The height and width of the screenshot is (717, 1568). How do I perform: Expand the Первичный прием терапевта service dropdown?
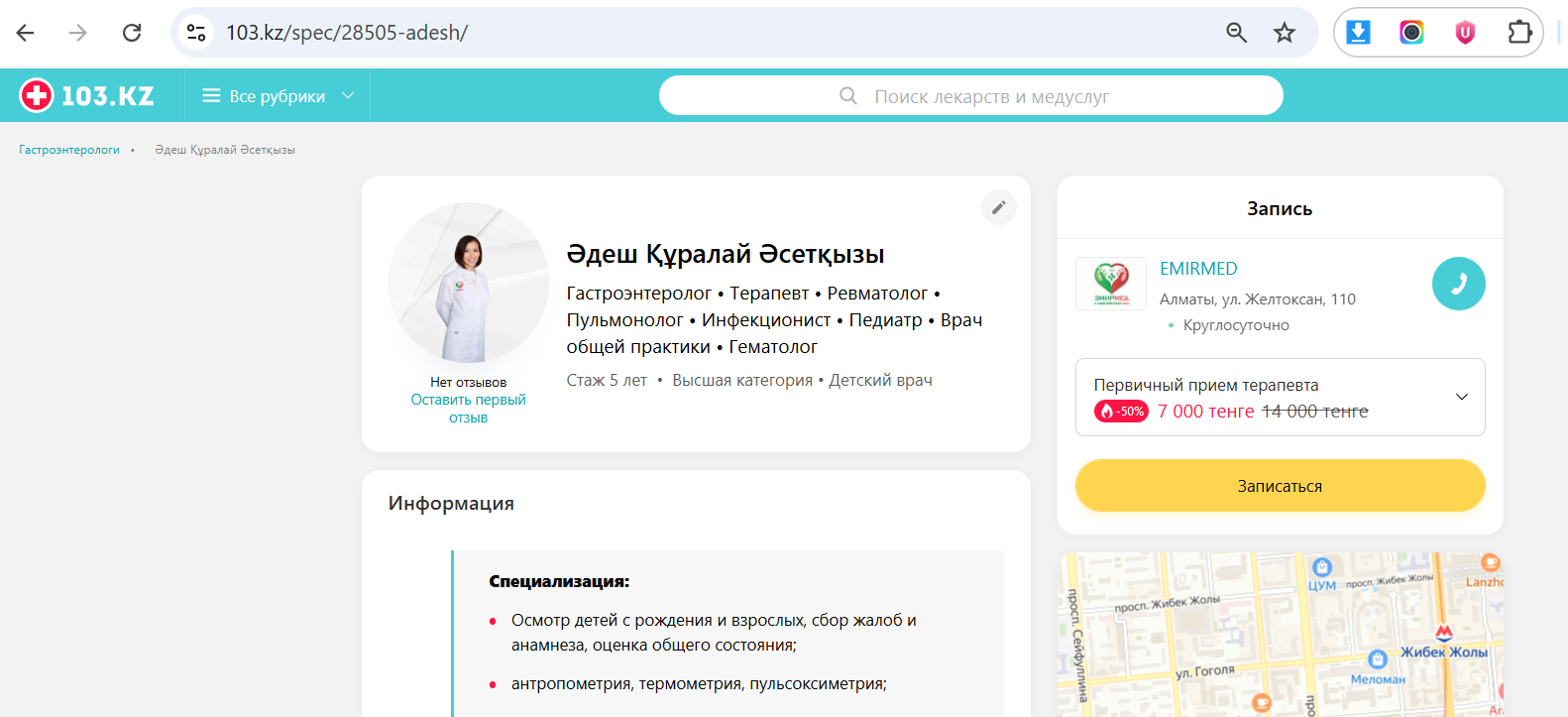click(x=1281, y=397)
